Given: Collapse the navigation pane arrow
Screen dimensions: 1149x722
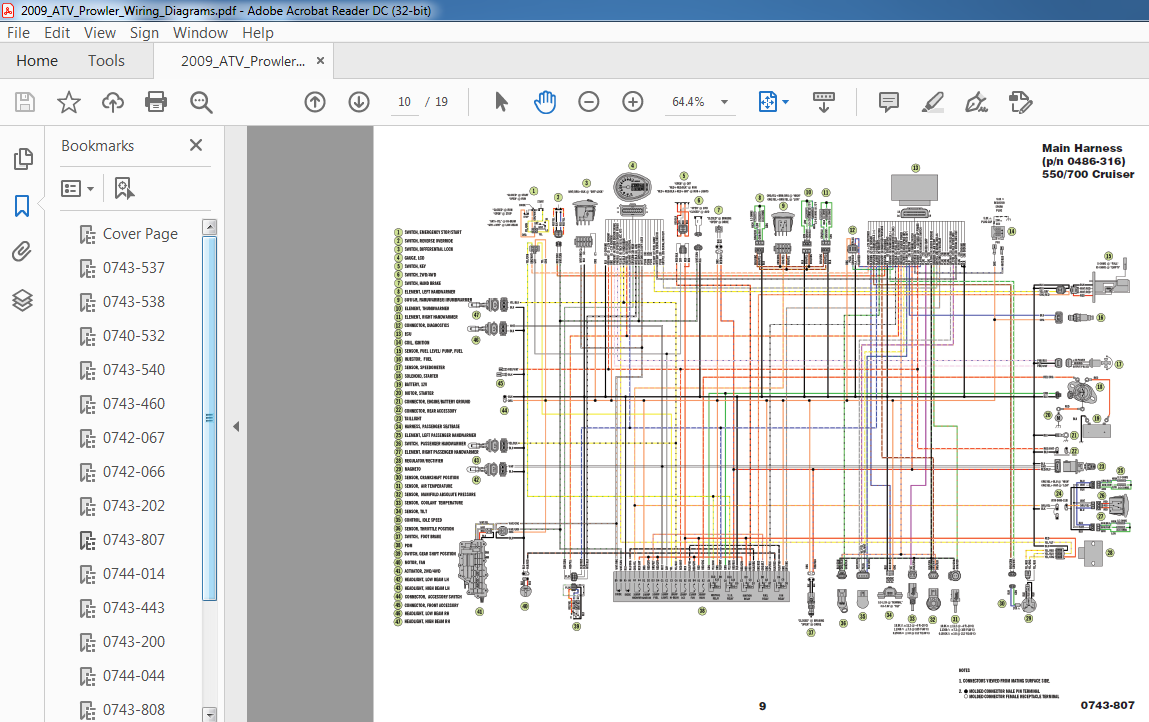Looking at the screenshot, I should click(236, 426).
